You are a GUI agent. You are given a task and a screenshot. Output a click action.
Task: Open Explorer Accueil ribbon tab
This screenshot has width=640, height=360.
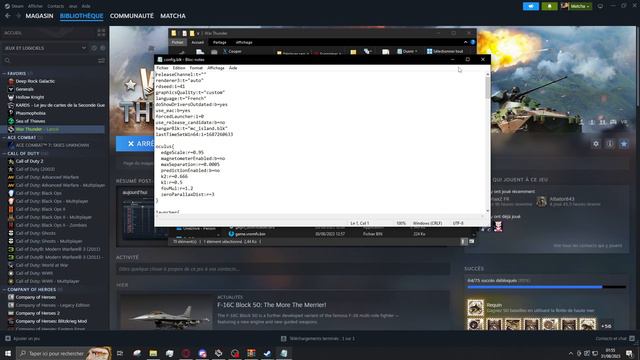198,42
